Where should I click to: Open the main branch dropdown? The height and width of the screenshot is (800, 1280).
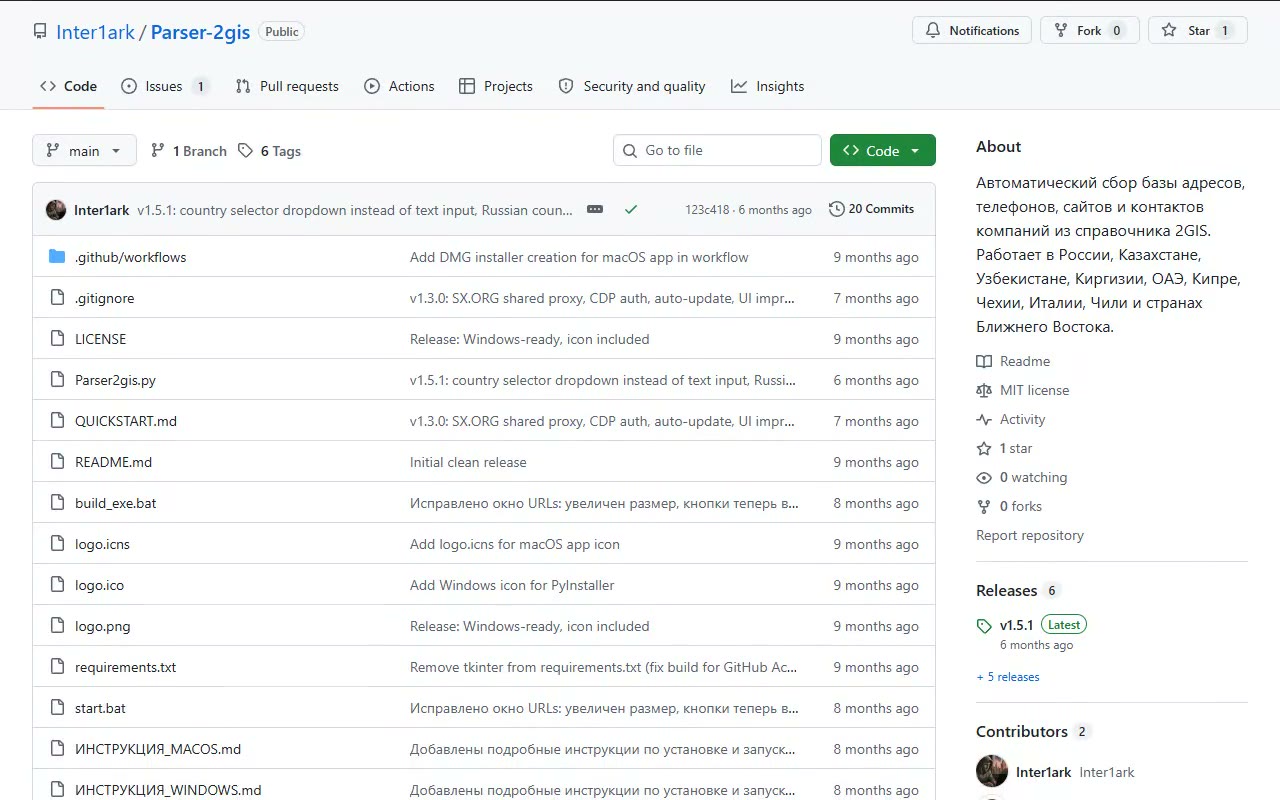84,151
